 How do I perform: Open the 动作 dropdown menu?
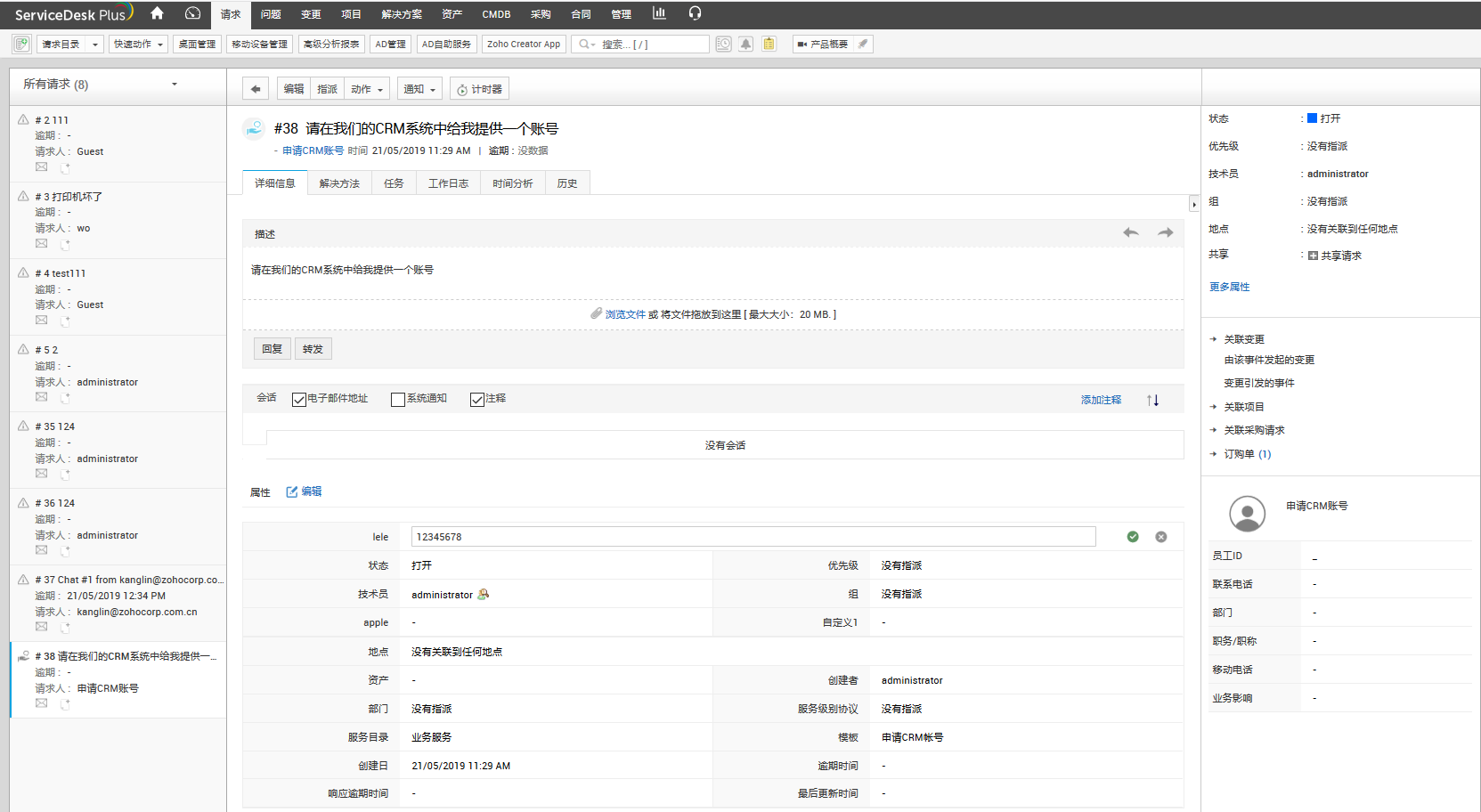coord(367,89)
